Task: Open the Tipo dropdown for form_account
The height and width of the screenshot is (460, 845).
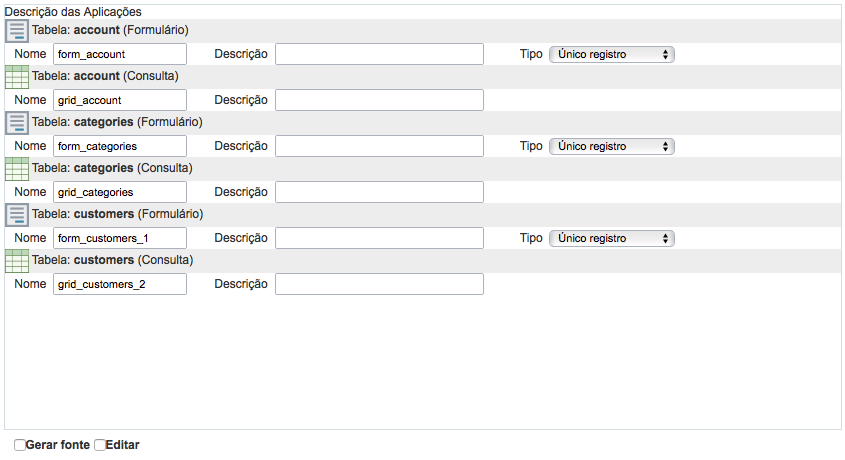Action: (612, 54)
